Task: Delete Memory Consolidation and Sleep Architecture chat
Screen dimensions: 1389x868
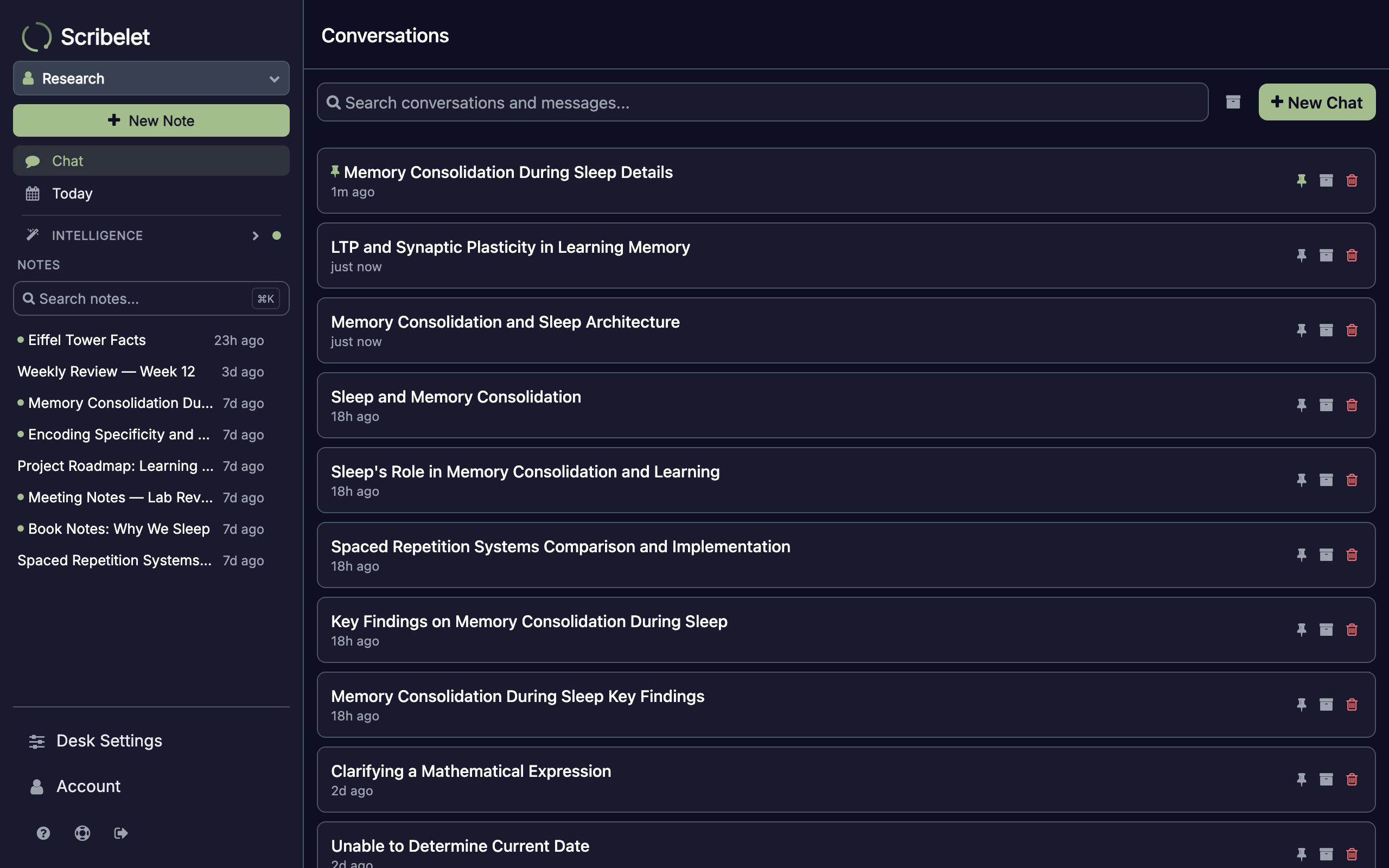Action: [x=1352, y=330]
